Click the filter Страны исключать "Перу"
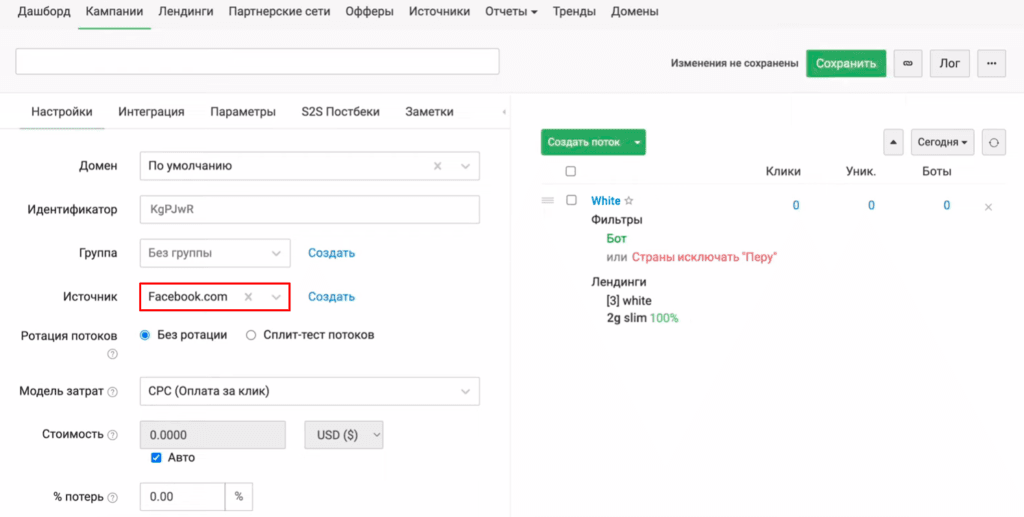This screenshot has width=1024, height=517. [704, 257]
